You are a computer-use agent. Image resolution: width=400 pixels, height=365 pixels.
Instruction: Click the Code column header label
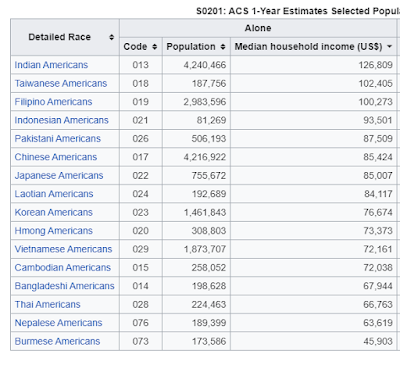click(x=135, y=47)
